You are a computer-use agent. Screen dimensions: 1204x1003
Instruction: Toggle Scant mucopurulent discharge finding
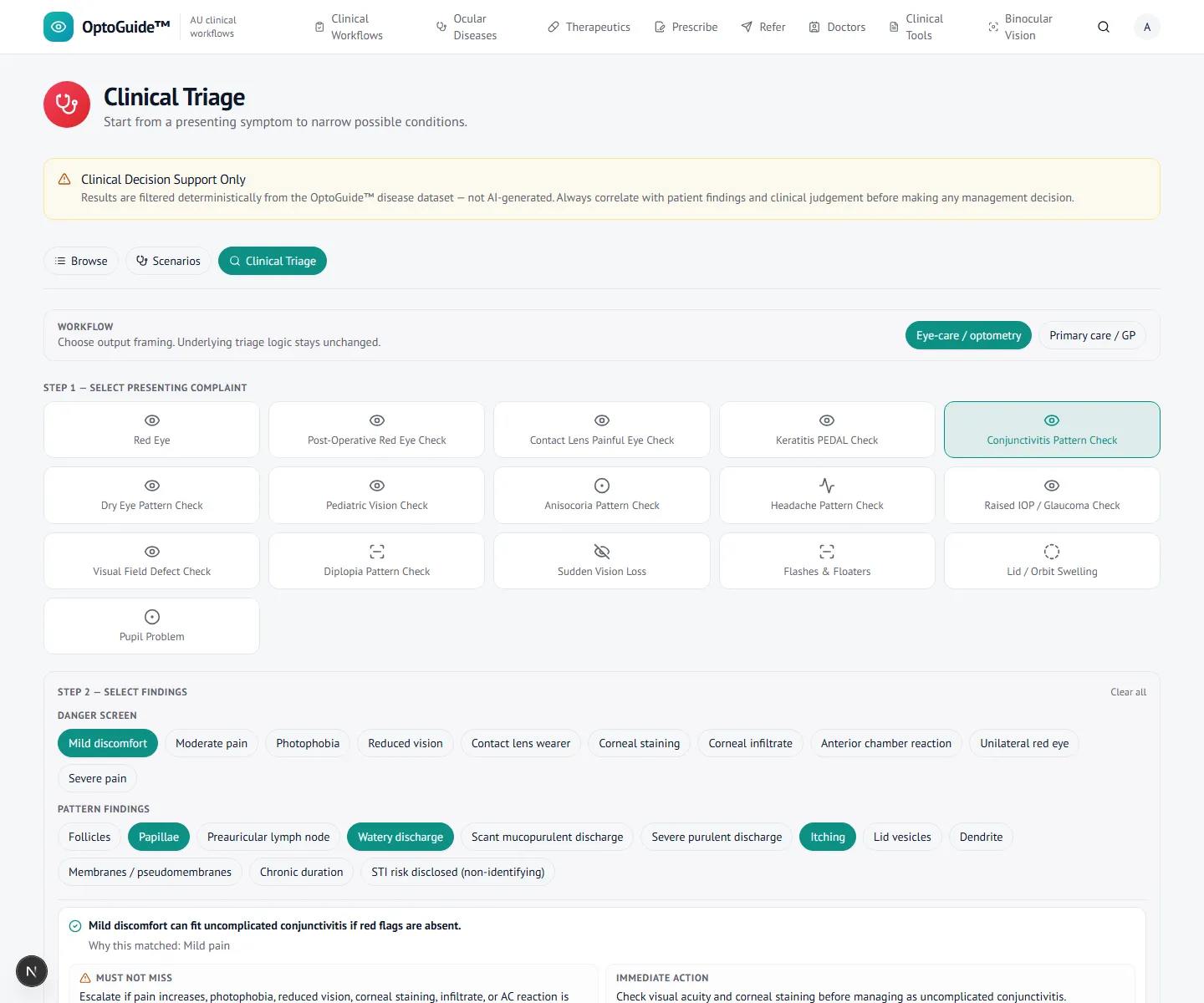coord(547,837)
